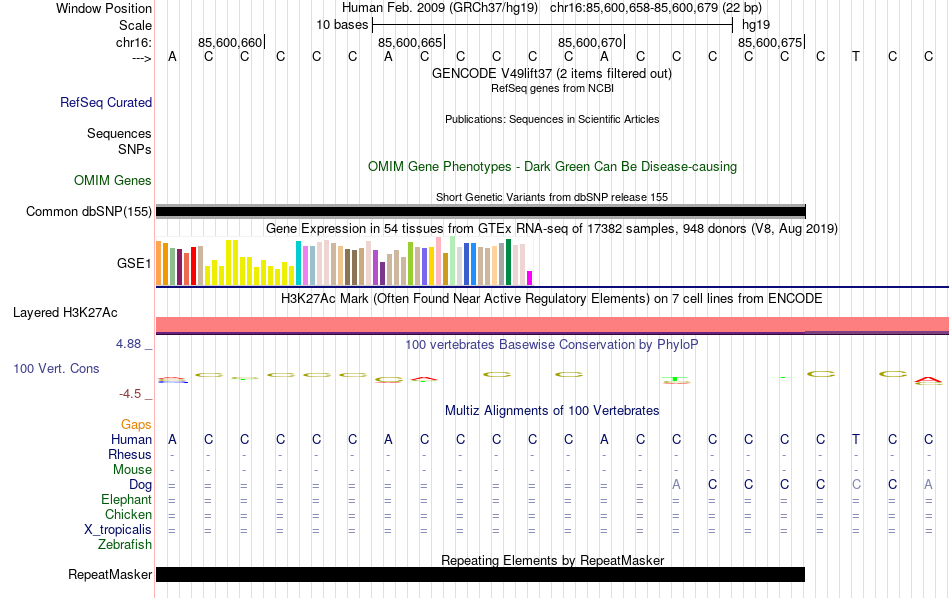Click the magenta bar in GTEx chart

[530, 277]
